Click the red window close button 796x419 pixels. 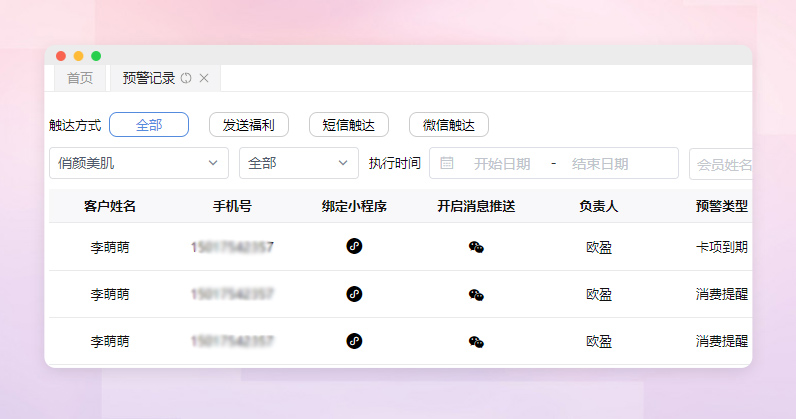pos(61,56)
